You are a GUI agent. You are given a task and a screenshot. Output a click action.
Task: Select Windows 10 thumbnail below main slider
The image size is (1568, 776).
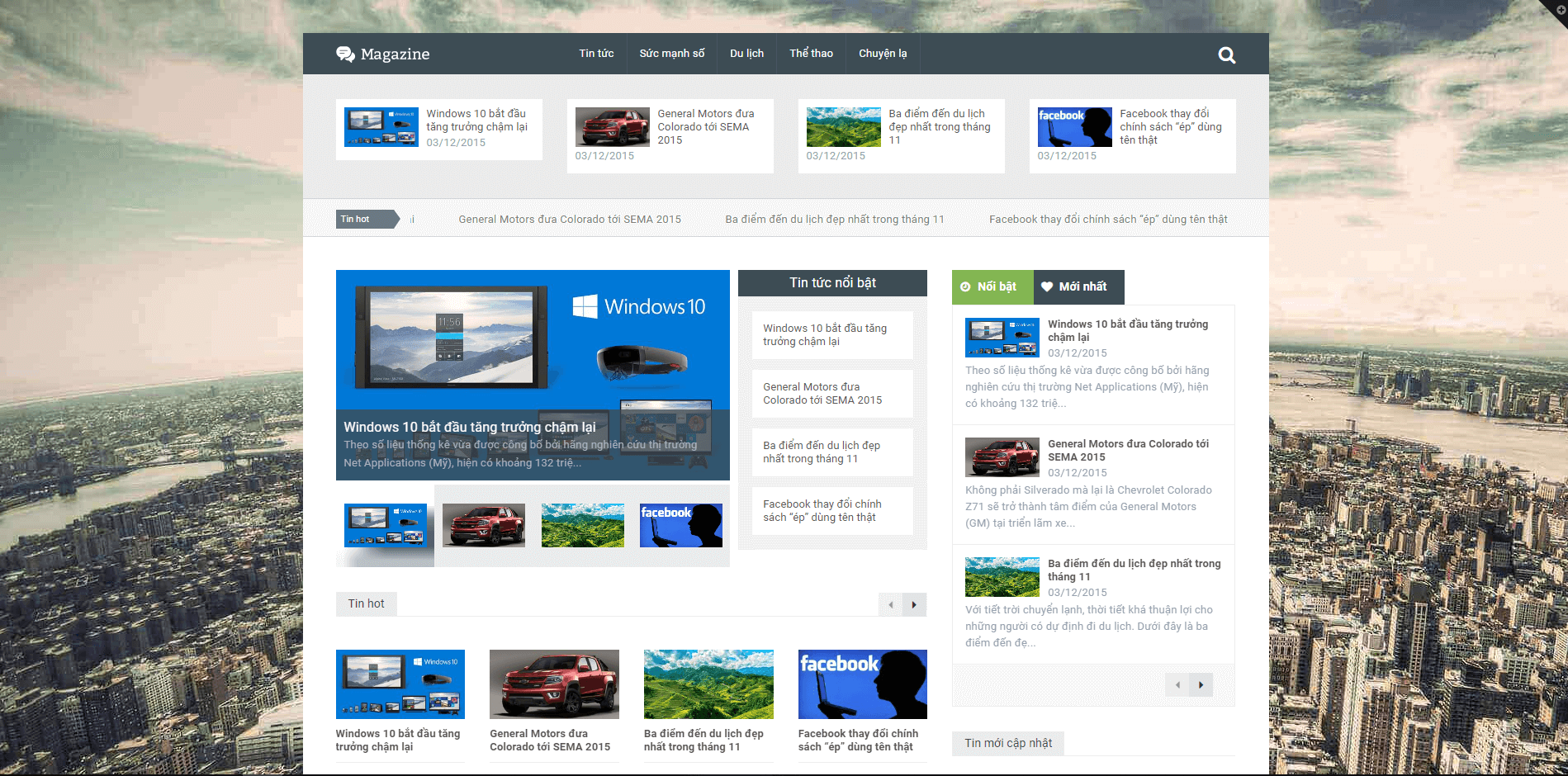click(x=386, y=525)
